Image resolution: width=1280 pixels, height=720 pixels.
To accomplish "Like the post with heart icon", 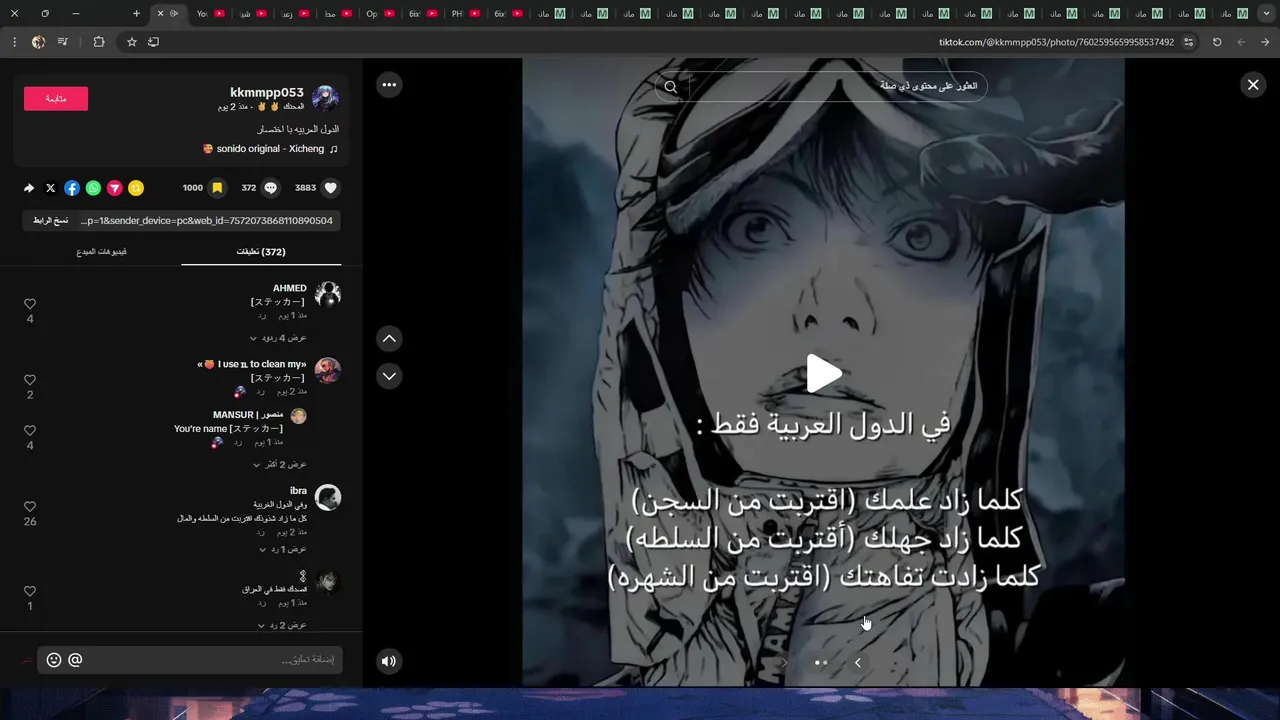I will 331,187.
